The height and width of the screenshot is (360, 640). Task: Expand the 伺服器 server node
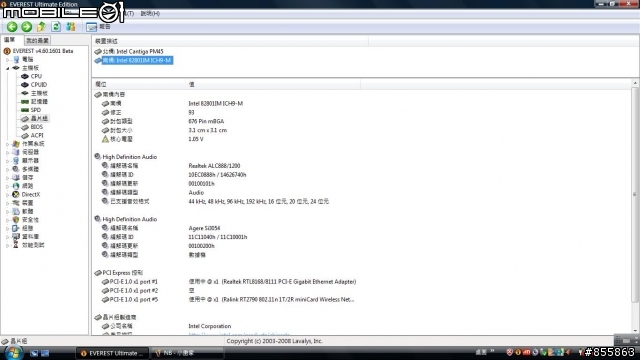7,152
